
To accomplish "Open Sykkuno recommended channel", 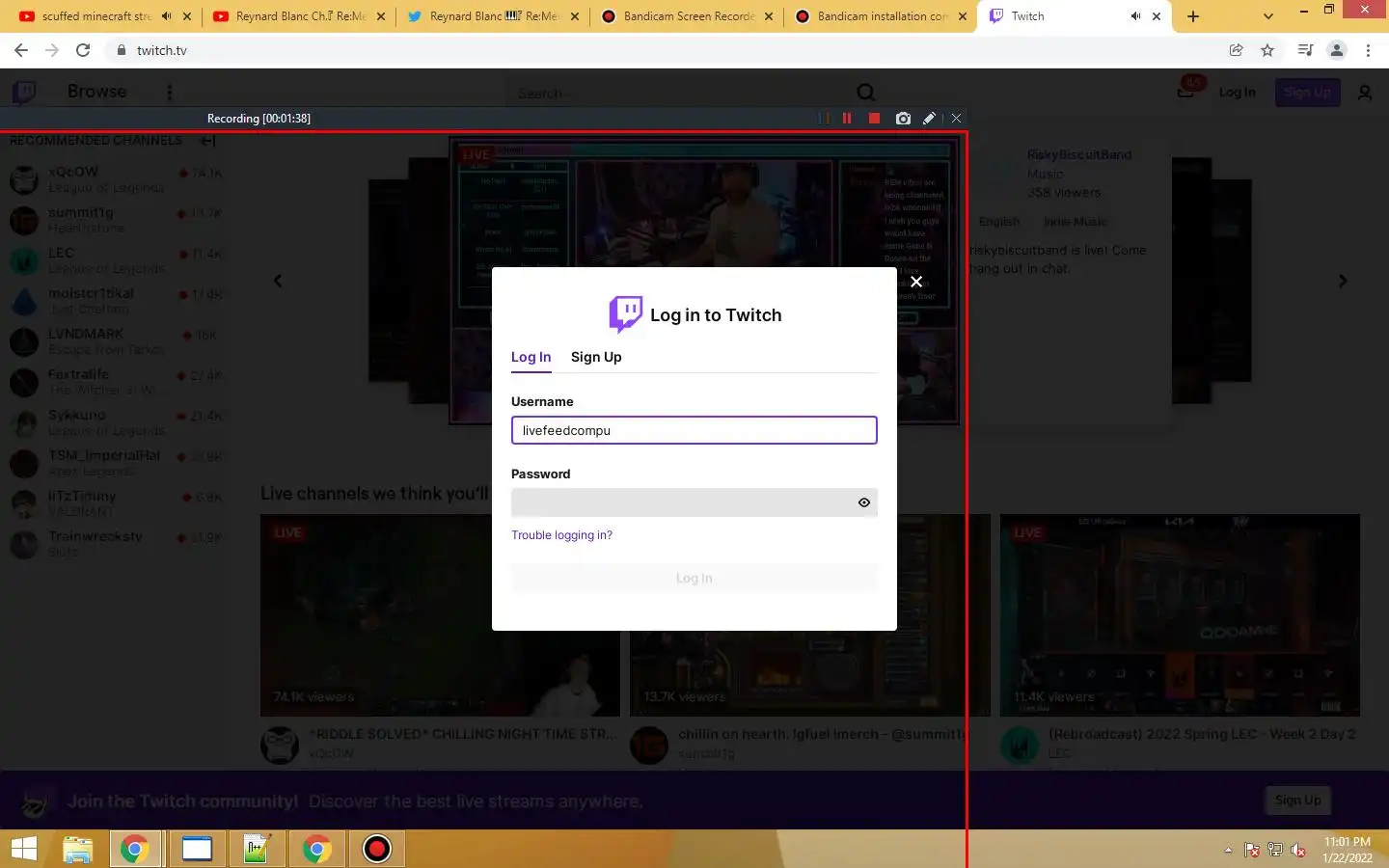I will click(116, 422).
